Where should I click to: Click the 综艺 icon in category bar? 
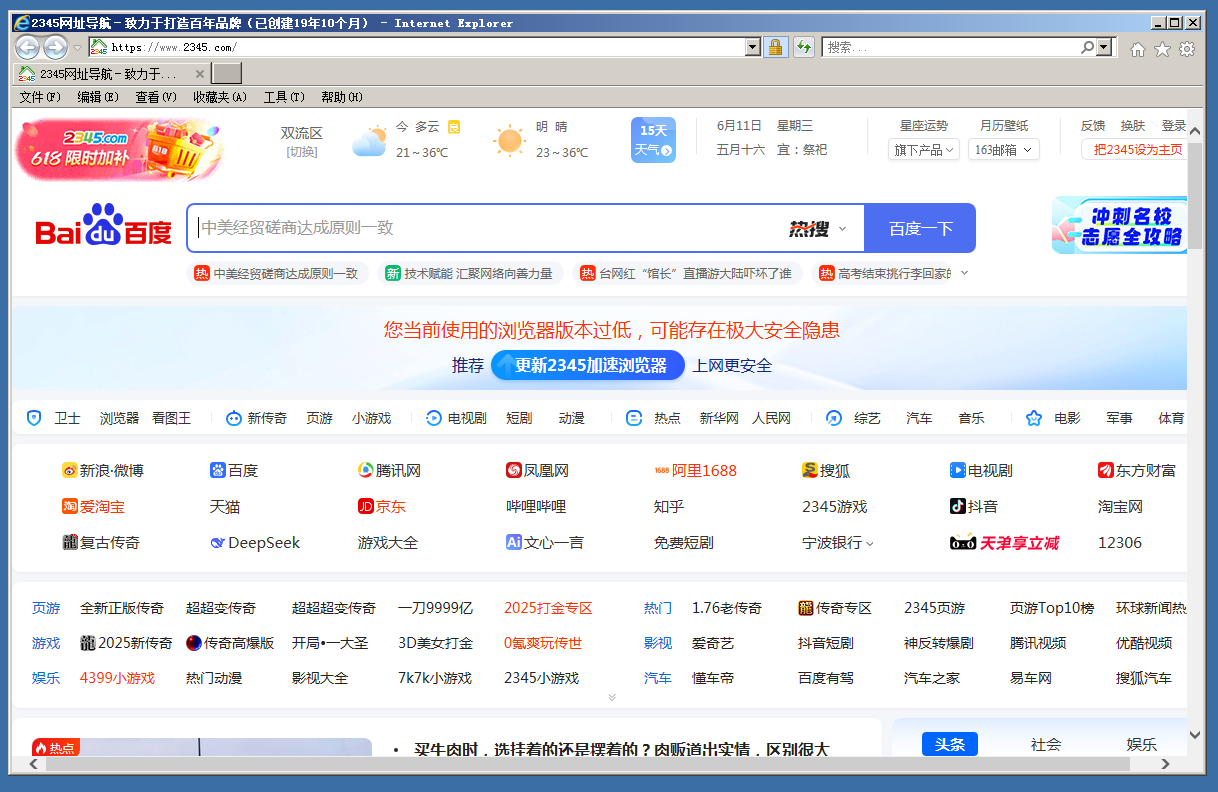[x=833, y=418]
